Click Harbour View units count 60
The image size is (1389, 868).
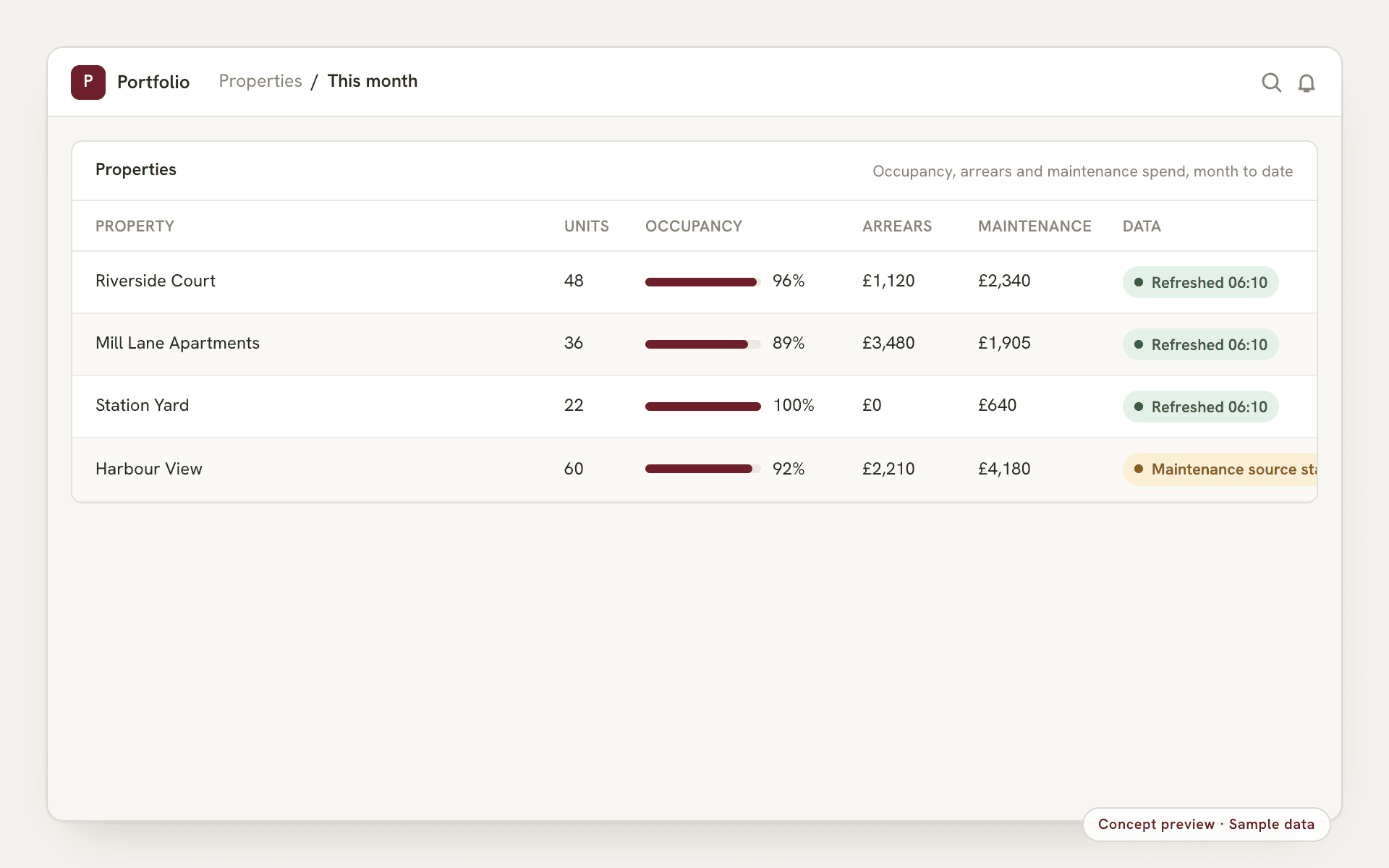574,469
